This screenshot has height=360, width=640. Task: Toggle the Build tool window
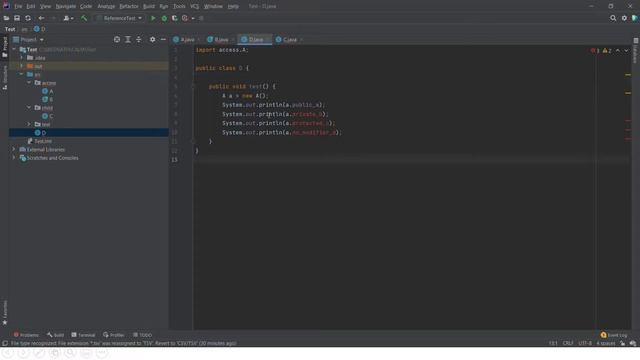tap(56, 335)
